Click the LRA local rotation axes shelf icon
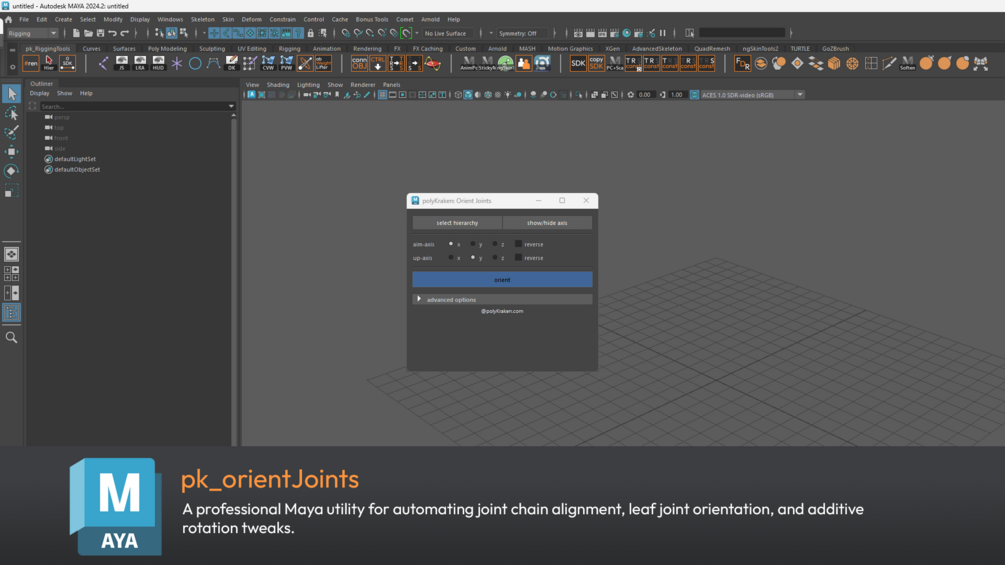 click(x=140, y=63)
